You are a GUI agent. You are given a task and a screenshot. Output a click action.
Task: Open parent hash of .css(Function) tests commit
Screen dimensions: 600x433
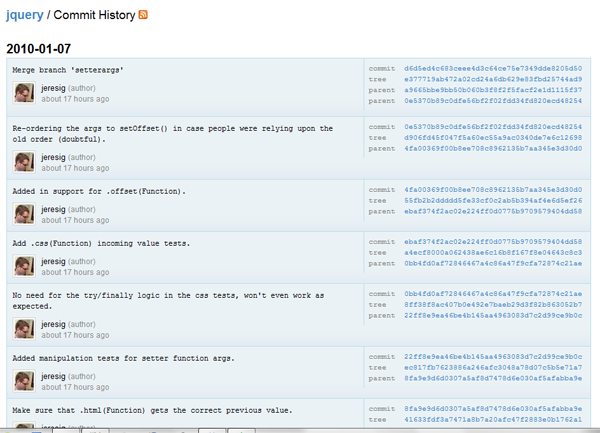tap(493, 263)
